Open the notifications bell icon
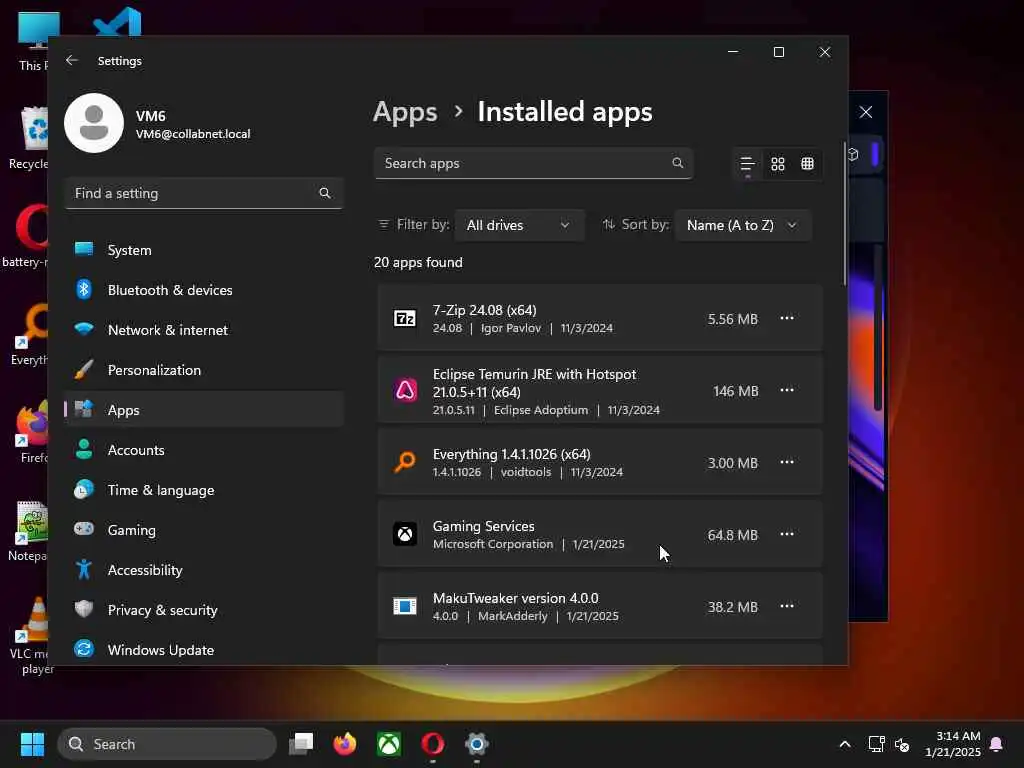Screen dimensions: 1024x768 [x=997, y=744]
